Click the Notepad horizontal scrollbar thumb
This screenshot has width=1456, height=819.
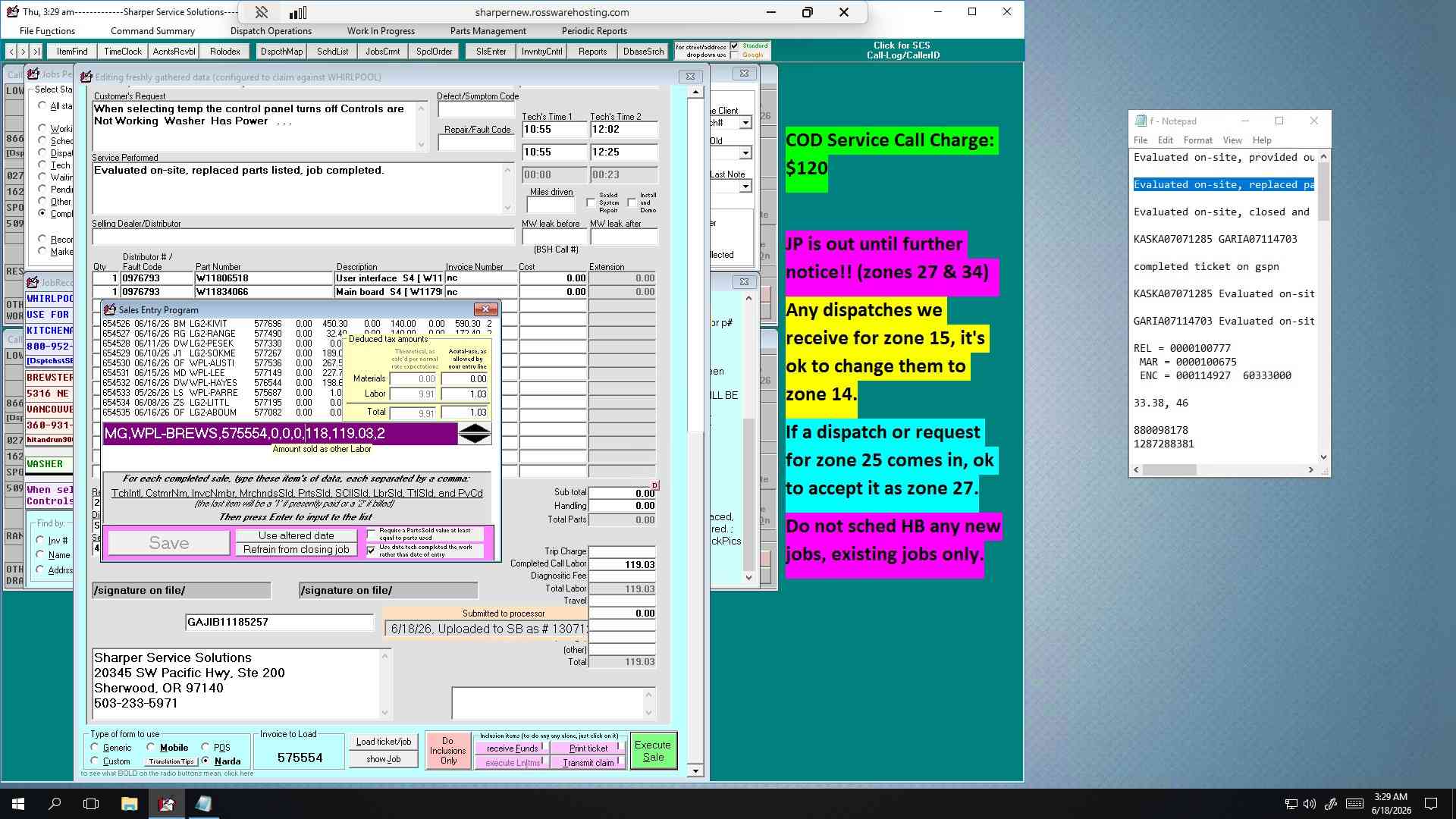point(1169,470)
